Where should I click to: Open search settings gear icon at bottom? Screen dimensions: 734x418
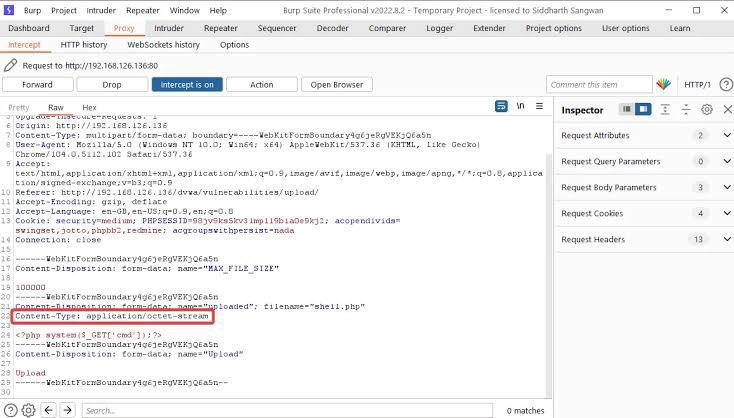pos(29,411)
